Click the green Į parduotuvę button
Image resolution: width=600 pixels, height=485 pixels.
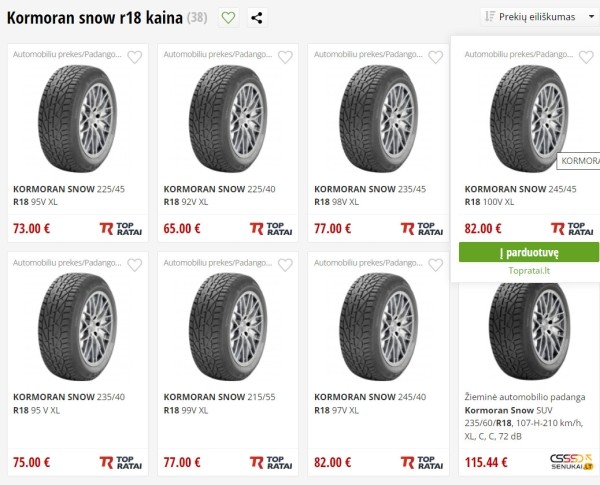point(528,252)
